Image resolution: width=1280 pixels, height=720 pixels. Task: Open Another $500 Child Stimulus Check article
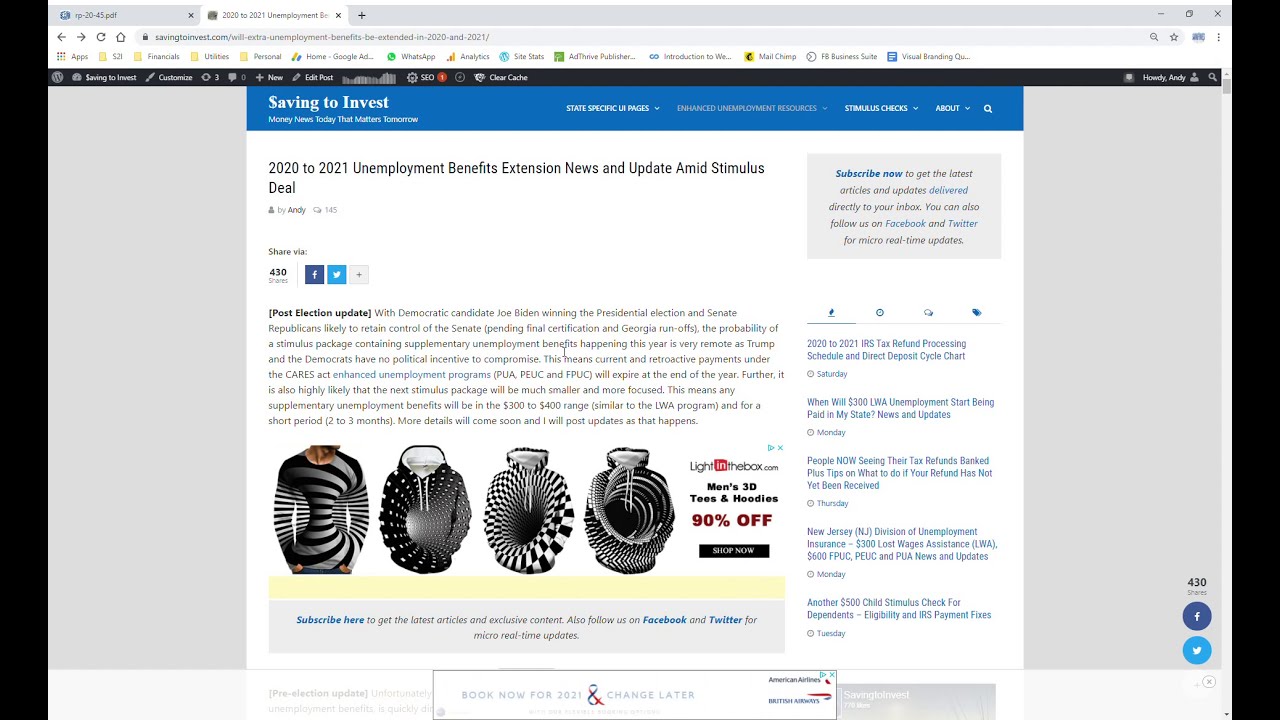(x=899, y=609)
